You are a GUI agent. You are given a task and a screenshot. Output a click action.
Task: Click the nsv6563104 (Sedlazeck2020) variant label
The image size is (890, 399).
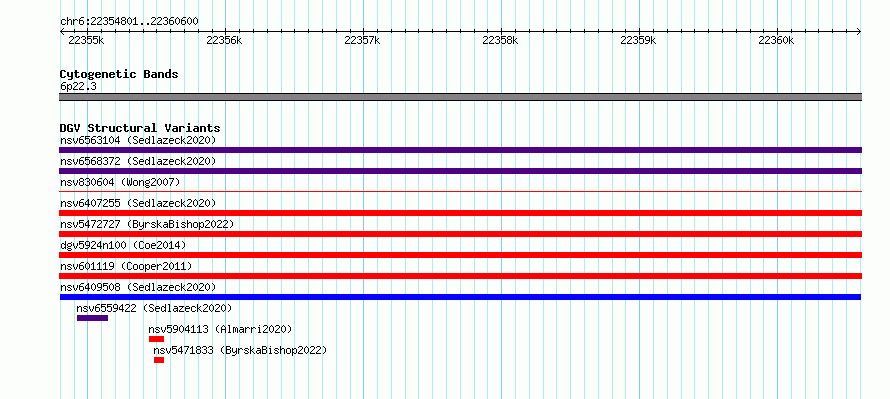click(x=138, y=140)
